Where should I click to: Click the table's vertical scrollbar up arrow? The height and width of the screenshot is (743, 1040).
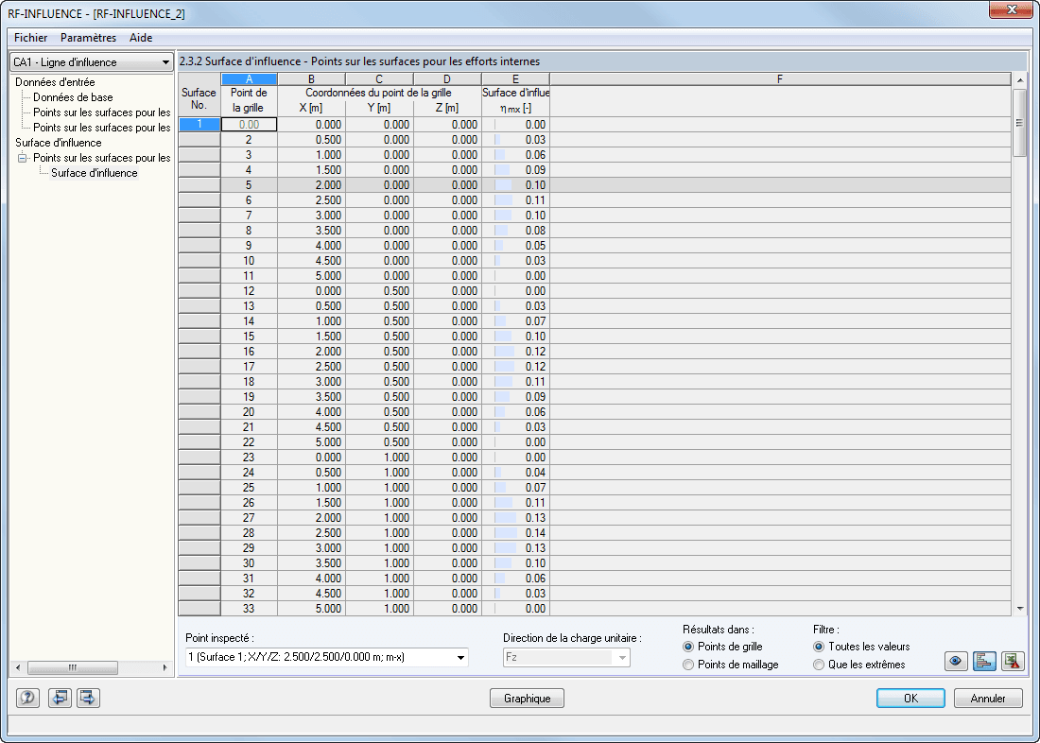click(x=1019, y=80)
